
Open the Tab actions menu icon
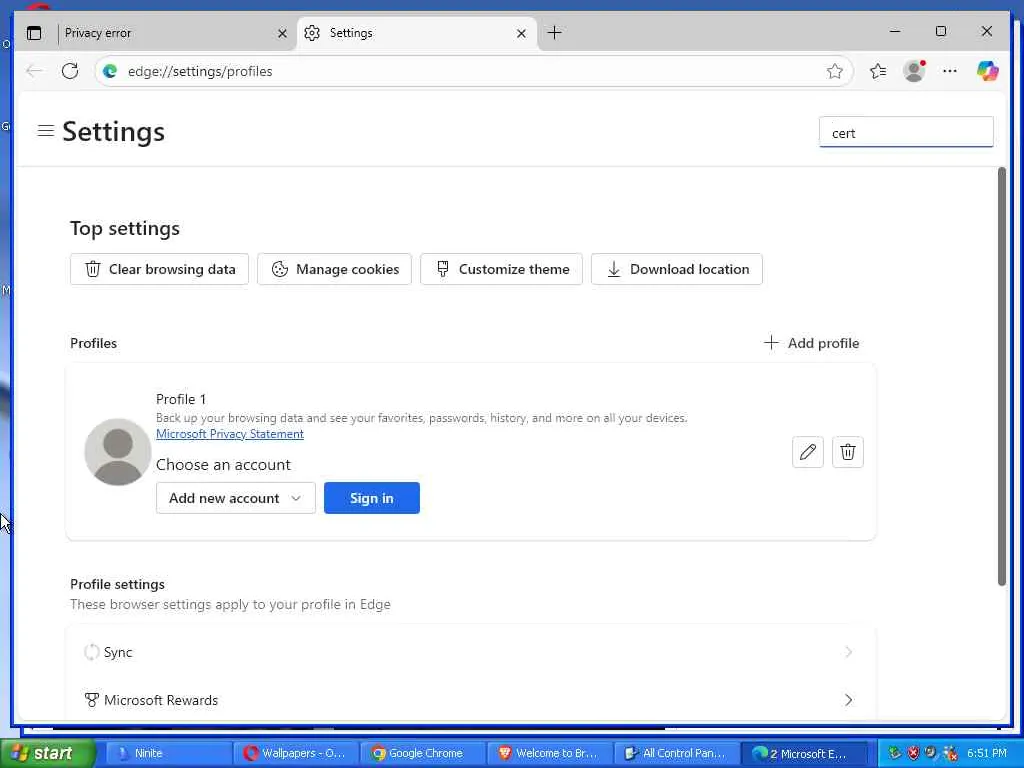point(34,33)
